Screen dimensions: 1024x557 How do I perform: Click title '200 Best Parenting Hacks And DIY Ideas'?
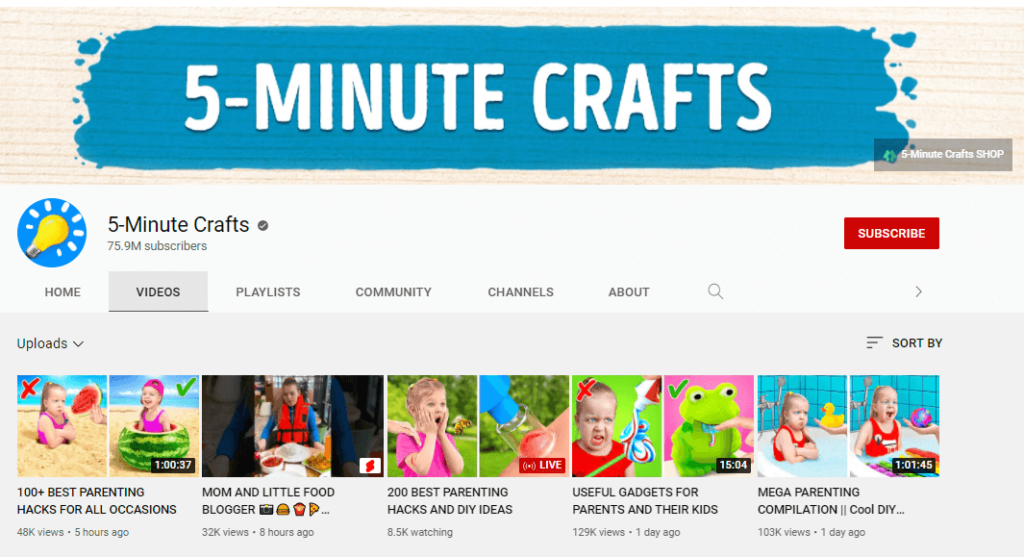(x=450, y=501)
